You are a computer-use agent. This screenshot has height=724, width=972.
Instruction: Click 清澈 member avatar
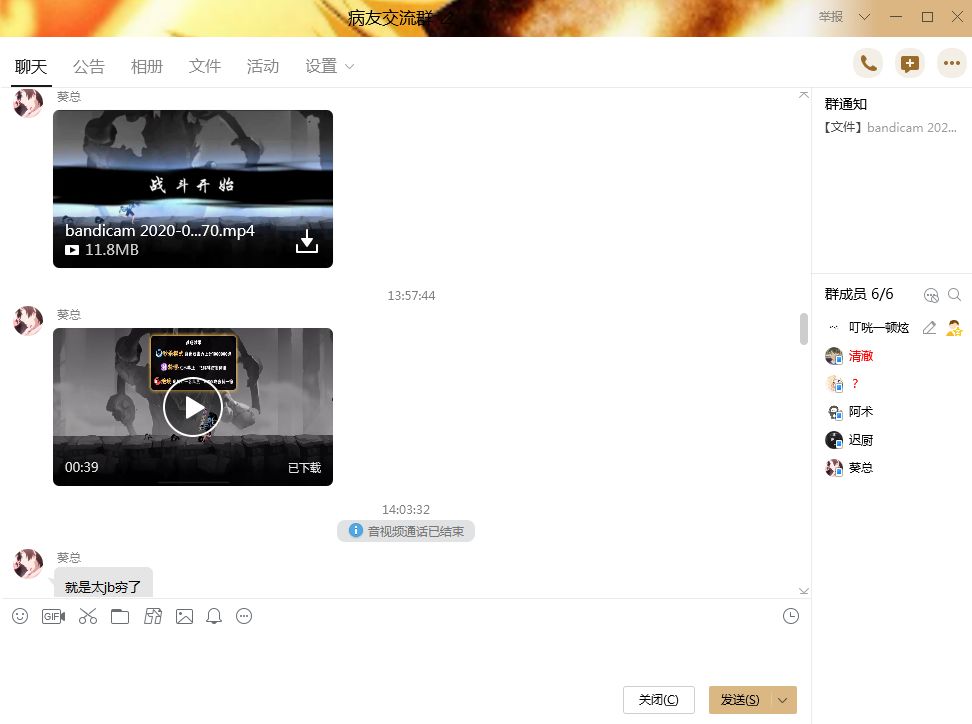click(x=834, y=356)
